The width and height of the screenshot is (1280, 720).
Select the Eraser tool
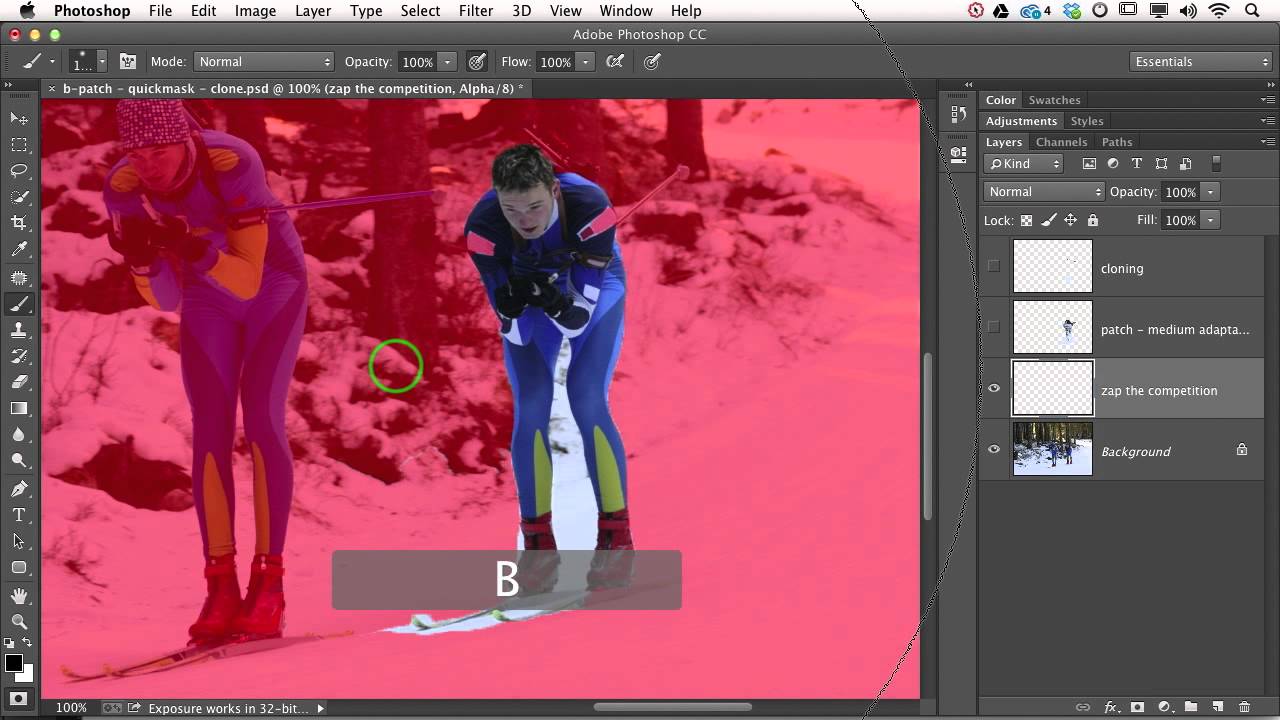19,382
